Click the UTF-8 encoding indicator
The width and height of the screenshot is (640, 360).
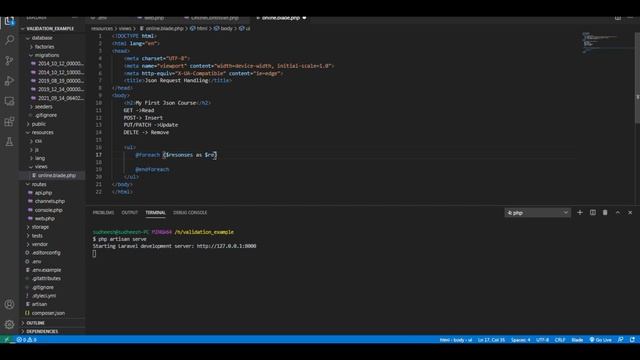tap(542, 340)
